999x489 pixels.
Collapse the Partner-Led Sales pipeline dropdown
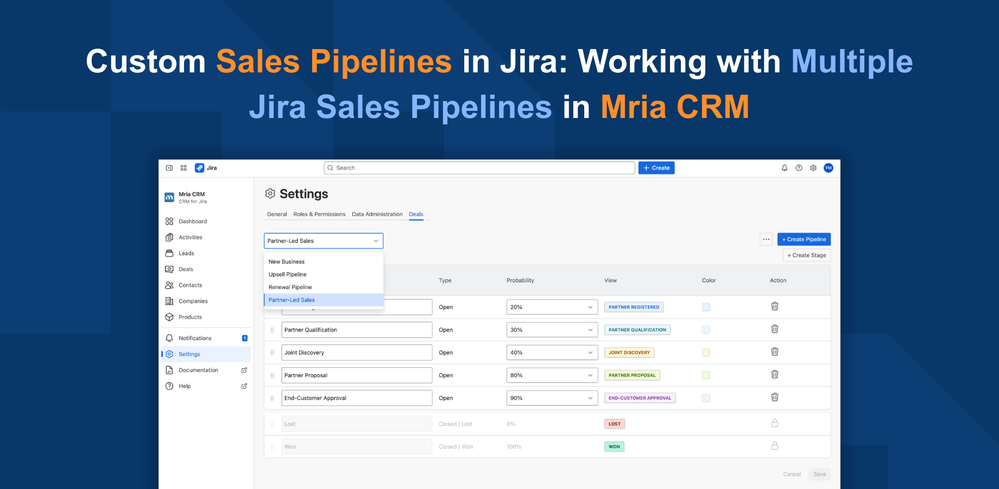coord(324,241)
